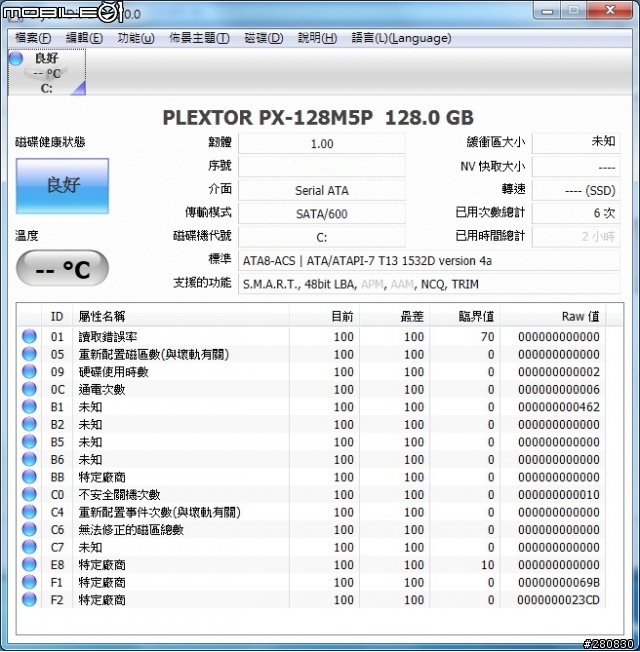
Task: Open the 語言(L)(Language) menu
Action: (x=401, y=38)
